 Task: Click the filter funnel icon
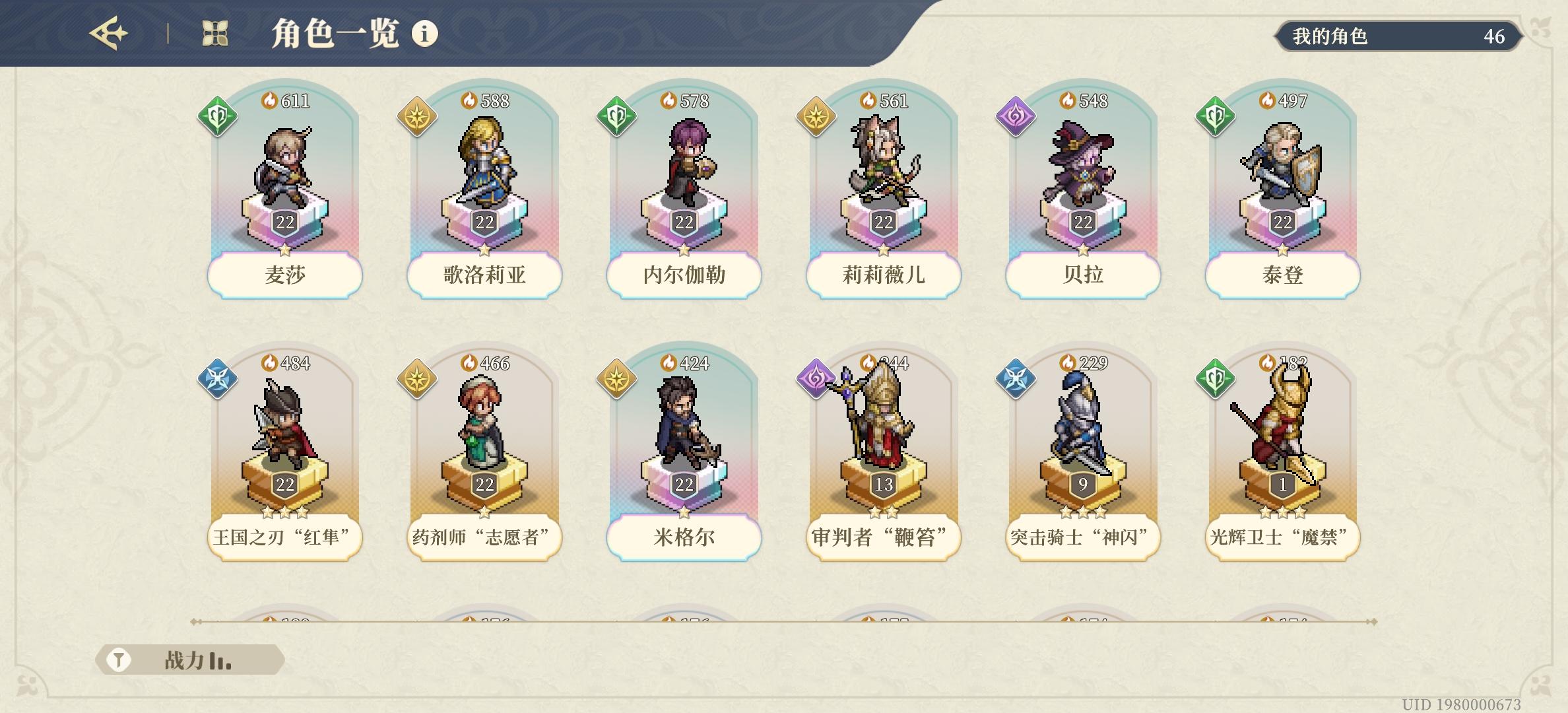coord(119,660)
